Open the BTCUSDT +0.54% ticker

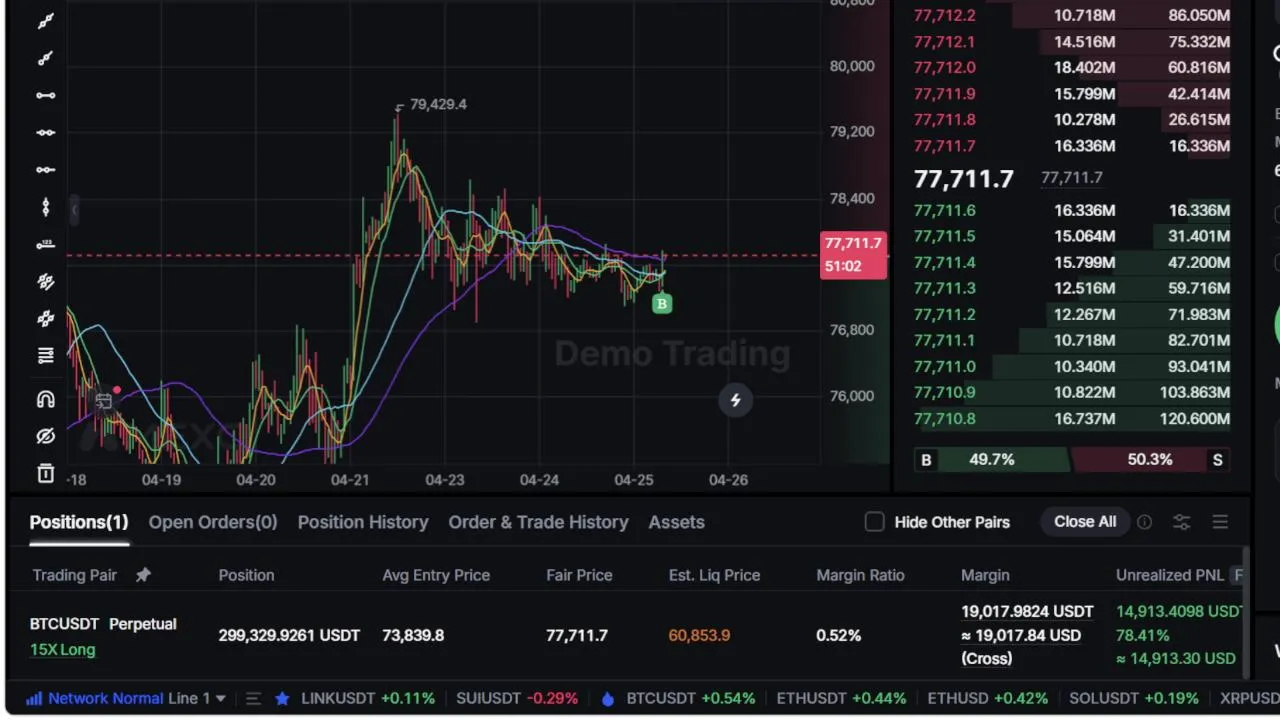[x=691, y=699]
